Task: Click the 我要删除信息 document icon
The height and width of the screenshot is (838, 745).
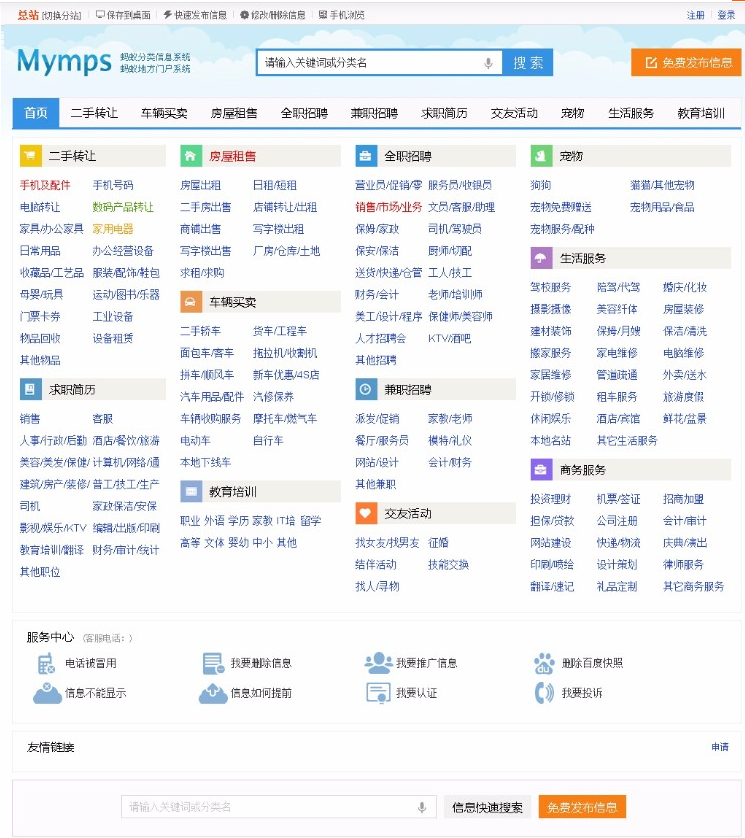Action: point(213,663)
